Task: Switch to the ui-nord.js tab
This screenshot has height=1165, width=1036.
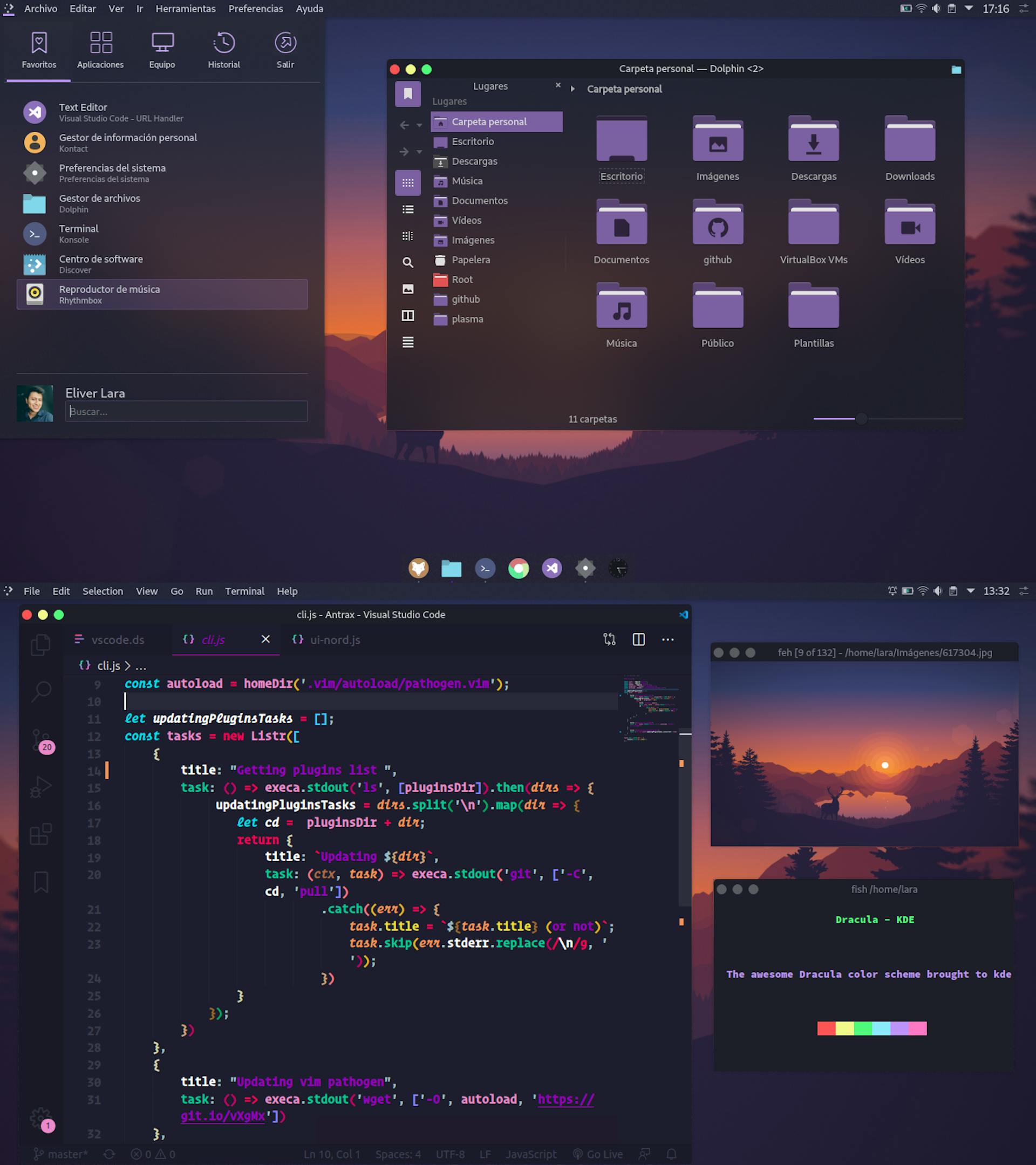Action: pos(335,639)
